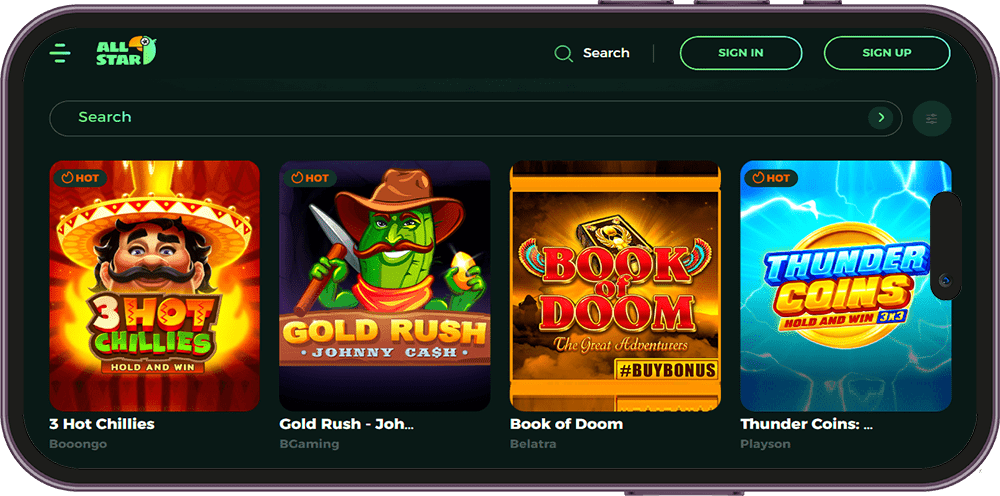
Task: Click the Belatra provider label
Action: [533, 444]
